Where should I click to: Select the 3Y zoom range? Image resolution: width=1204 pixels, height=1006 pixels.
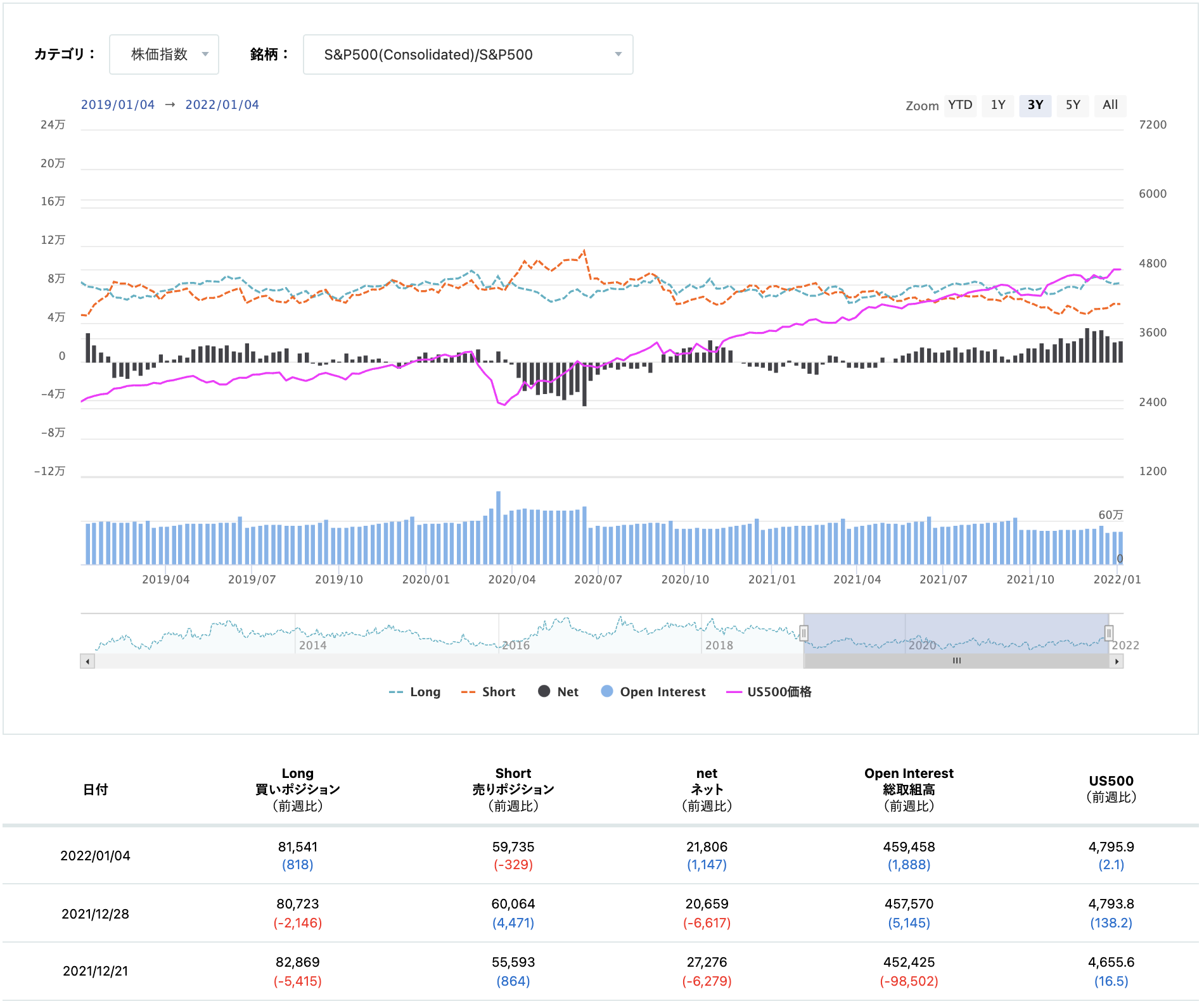pos(1035,105)
